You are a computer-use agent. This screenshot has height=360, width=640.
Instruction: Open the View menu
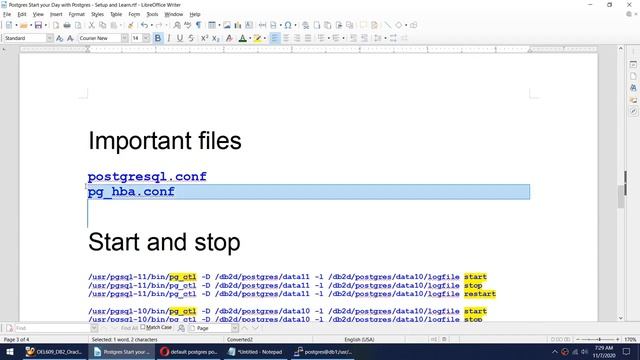click(38, 14)
